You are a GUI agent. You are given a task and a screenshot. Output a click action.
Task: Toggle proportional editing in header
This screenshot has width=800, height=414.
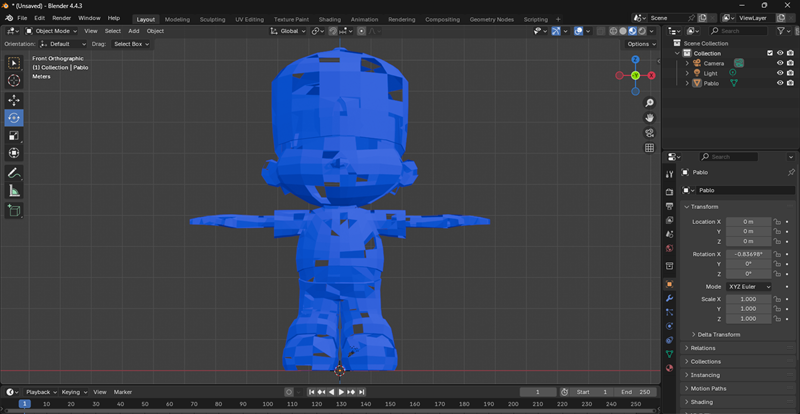pos(362,31)
